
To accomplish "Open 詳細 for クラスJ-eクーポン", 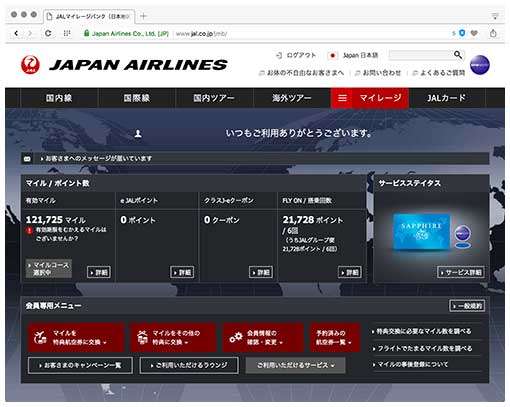I will click(x=261, y=272).
